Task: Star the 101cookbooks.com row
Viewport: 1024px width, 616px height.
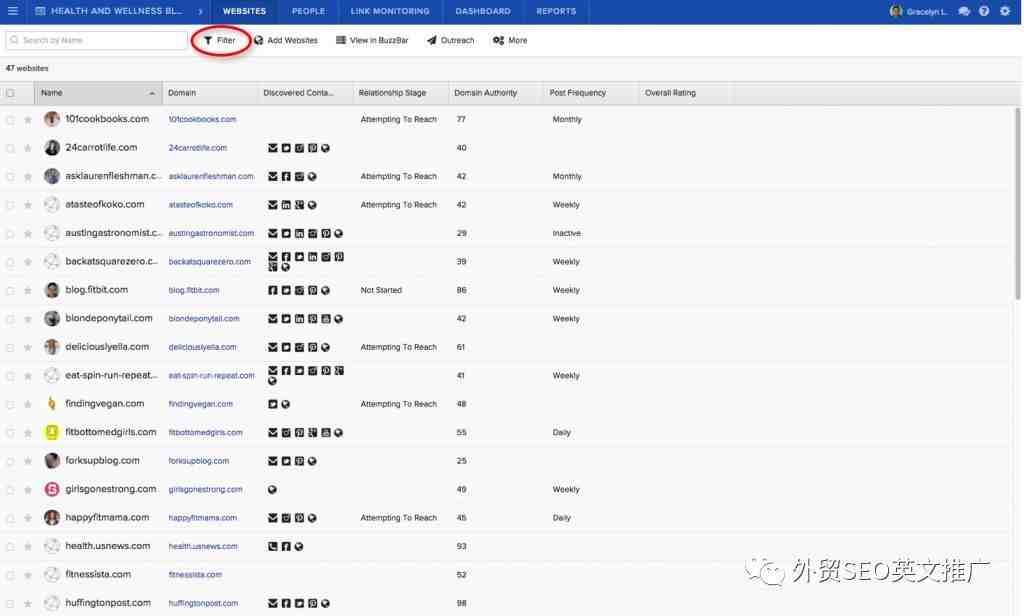Action: [x=27, y=120]
